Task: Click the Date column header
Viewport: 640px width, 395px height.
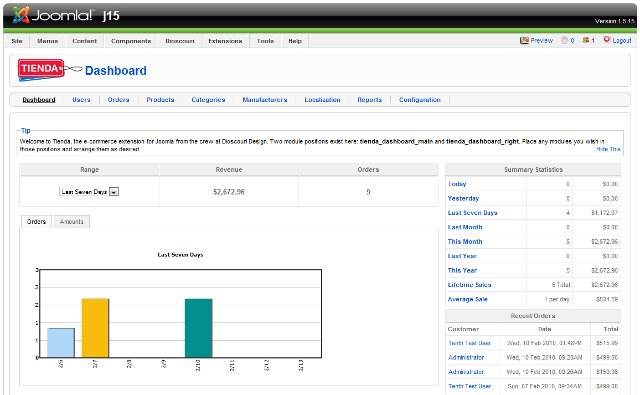Action: [x=544, y=329]
